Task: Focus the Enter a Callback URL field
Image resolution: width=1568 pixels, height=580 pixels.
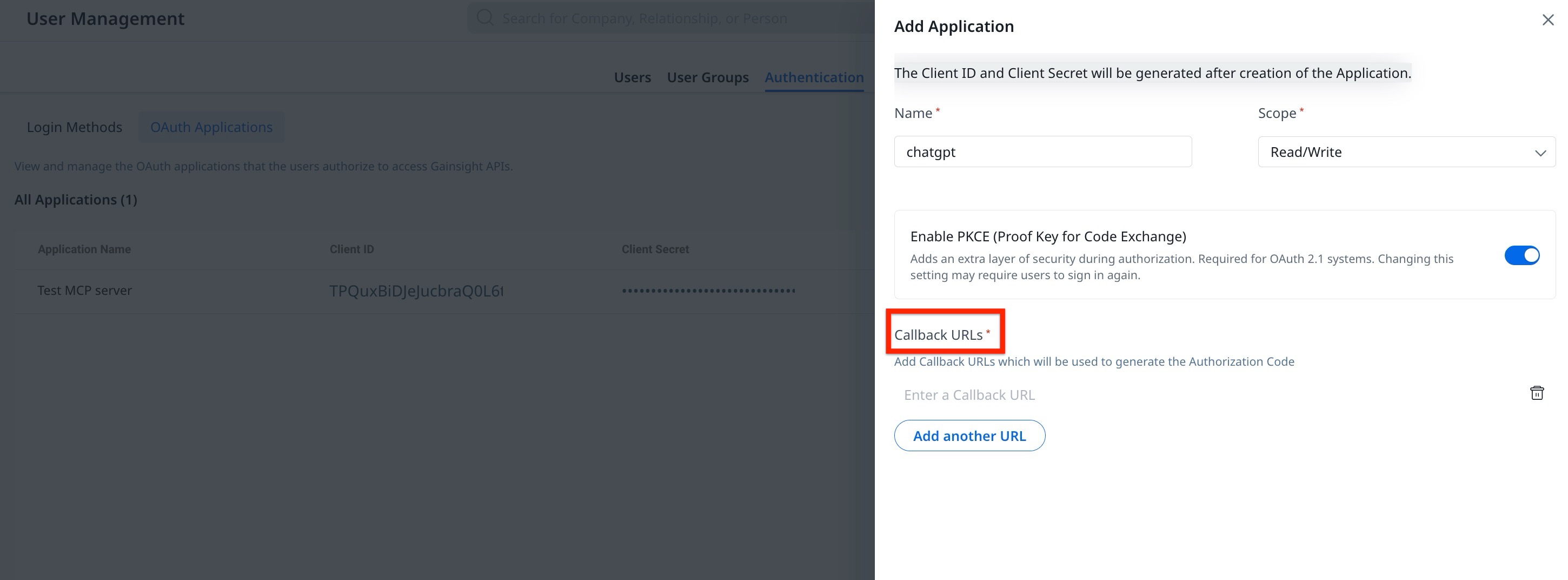Action: [1205, 396]
